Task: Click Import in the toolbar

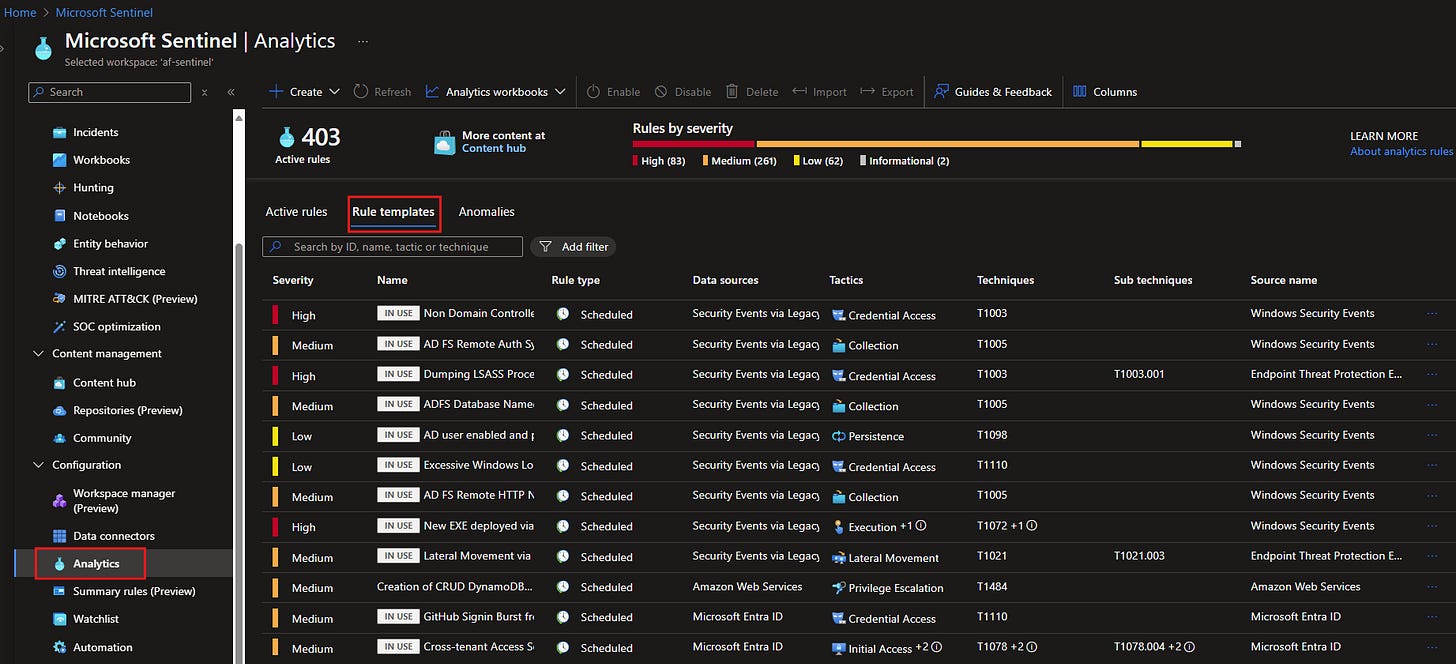Action: [x=819, y=92]
